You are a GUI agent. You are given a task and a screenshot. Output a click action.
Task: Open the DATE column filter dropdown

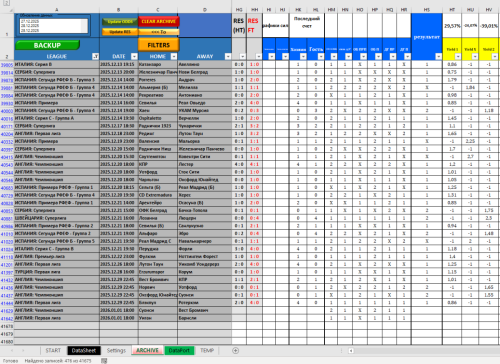tap(134, 56)
